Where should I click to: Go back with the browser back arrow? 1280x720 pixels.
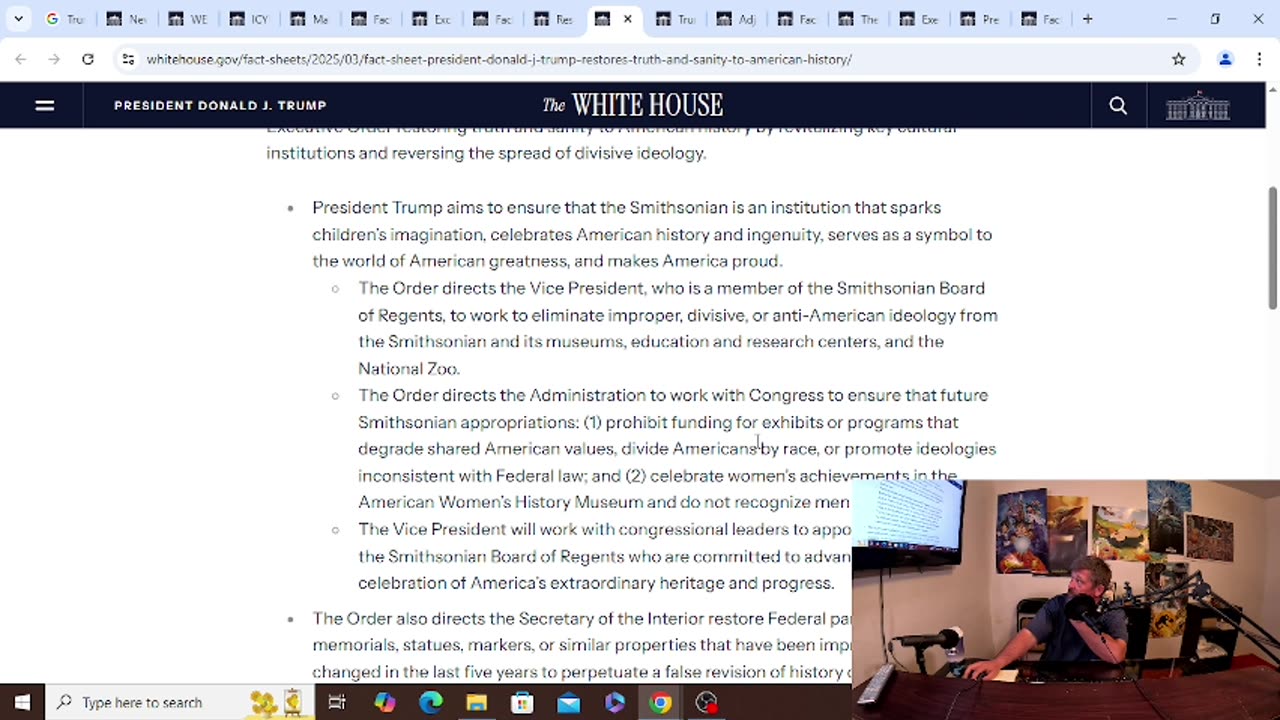(x=21, y=59)
